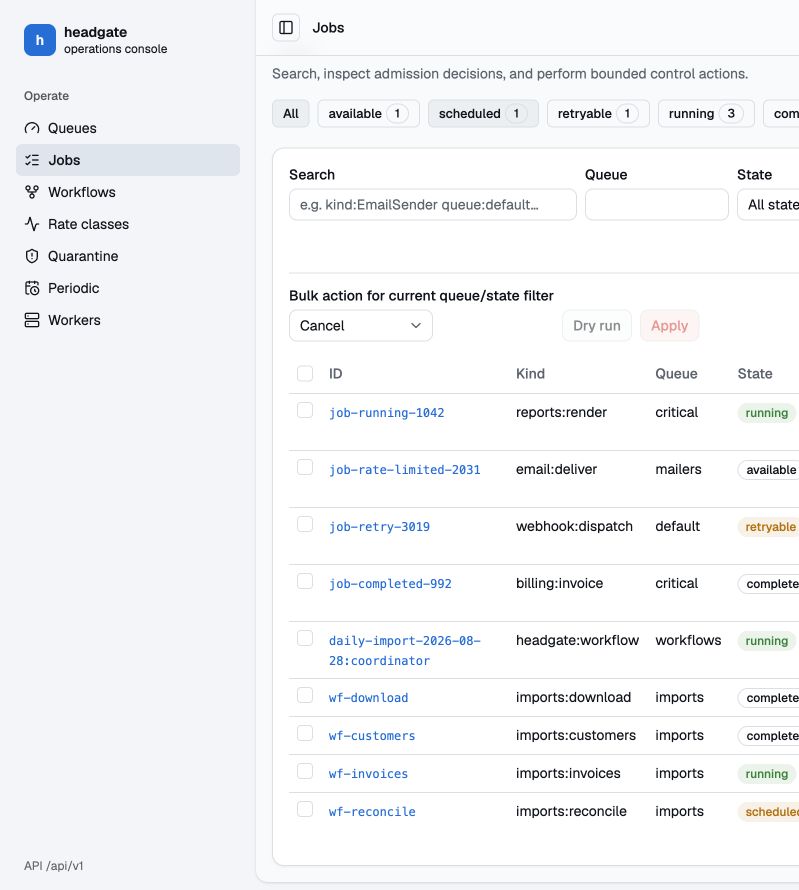Open the Jobs sidebar entry
The width and height of the screenshot is (799, 890).
click(128, 160)
